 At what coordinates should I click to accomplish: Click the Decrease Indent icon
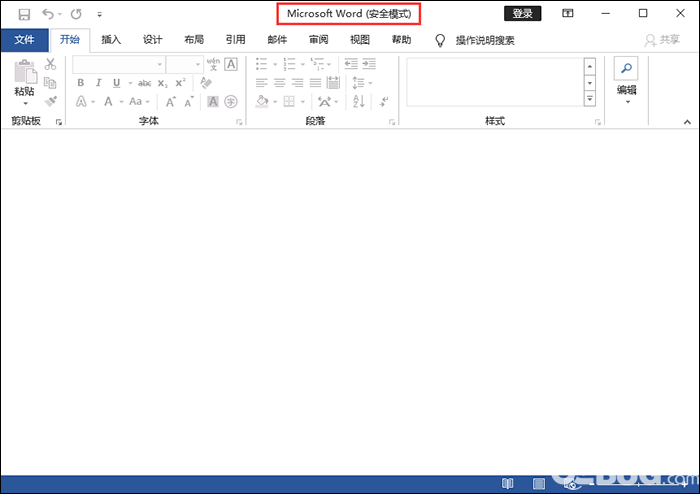pyautogui.click(x=351, y=64)
